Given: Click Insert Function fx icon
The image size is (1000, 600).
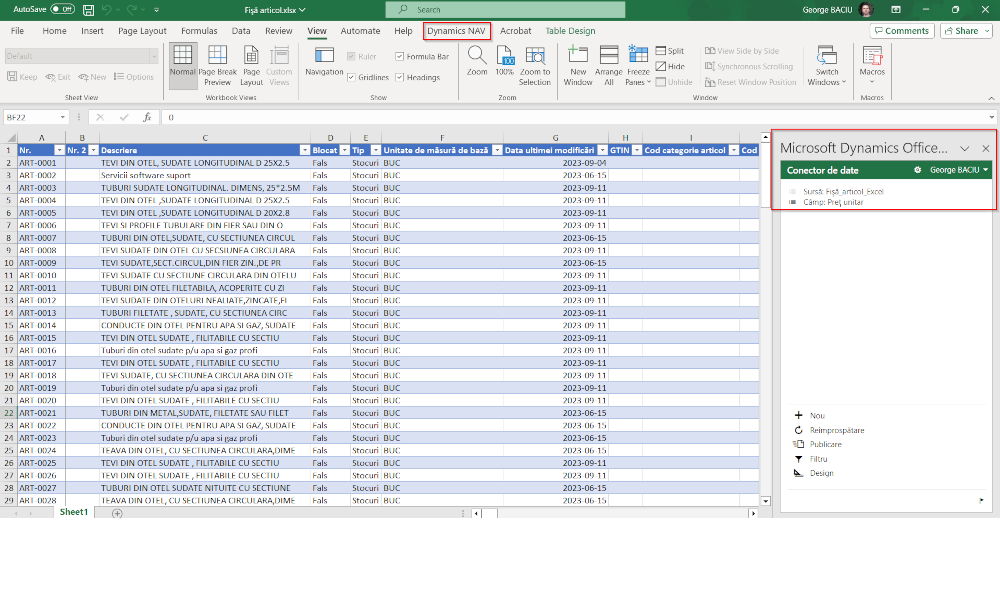Looking at the screenshot, I should coord(147,117).
